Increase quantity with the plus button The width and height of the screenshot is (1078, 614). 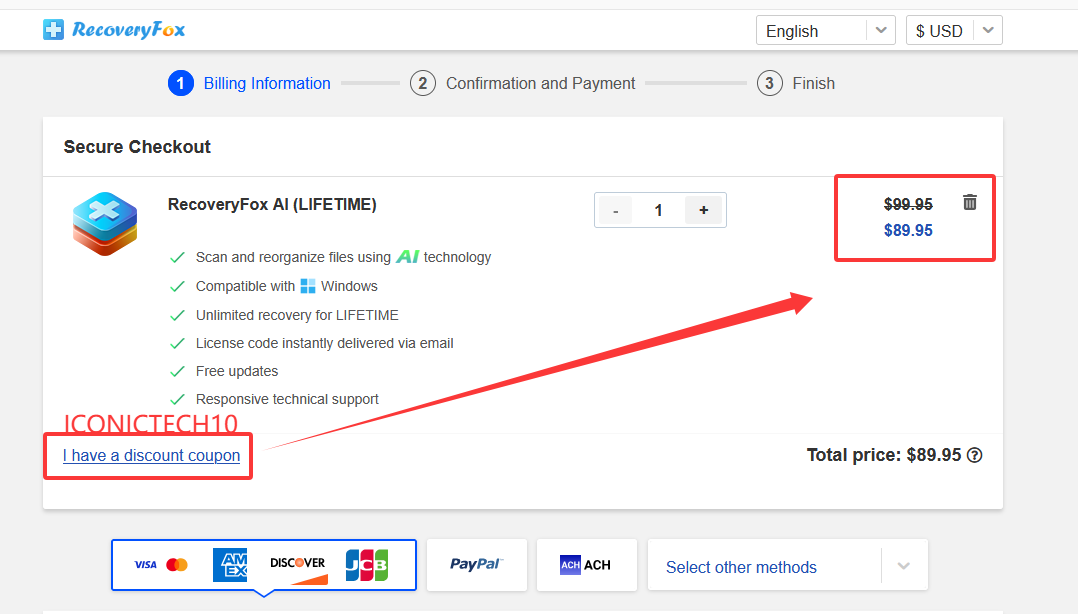703,210
